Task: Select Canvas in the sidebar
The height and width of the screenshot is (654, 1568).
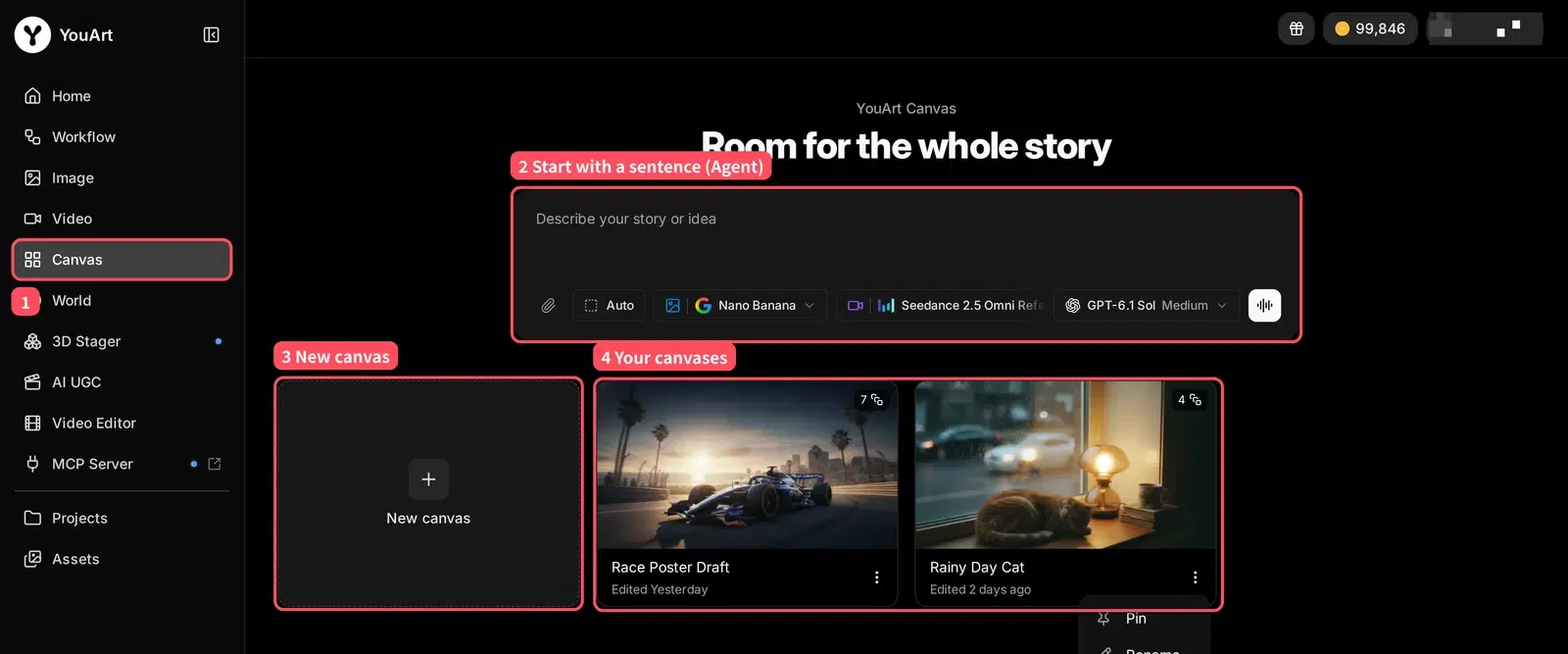Action: (122, 260)
